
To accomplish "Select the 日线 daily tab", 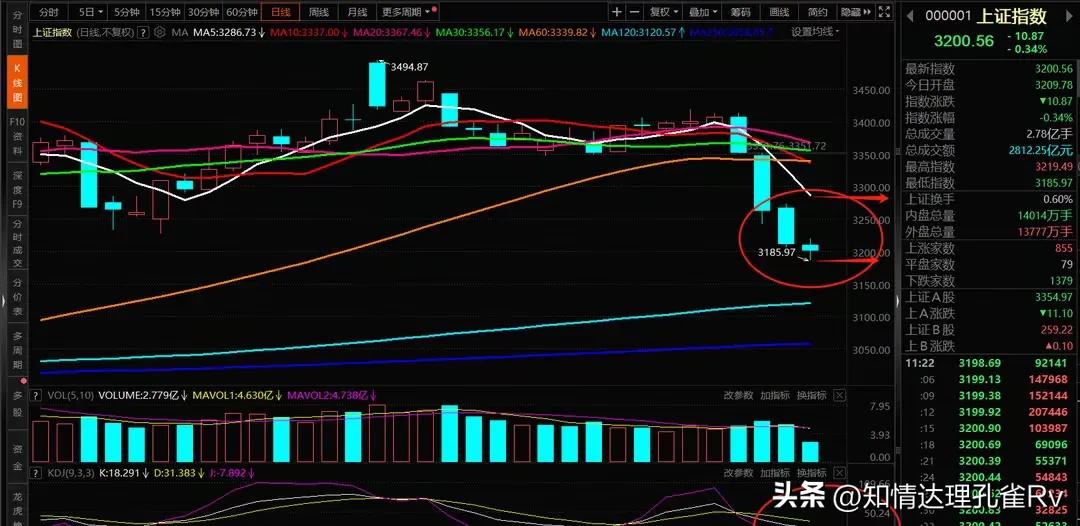I will pos(280,12).
